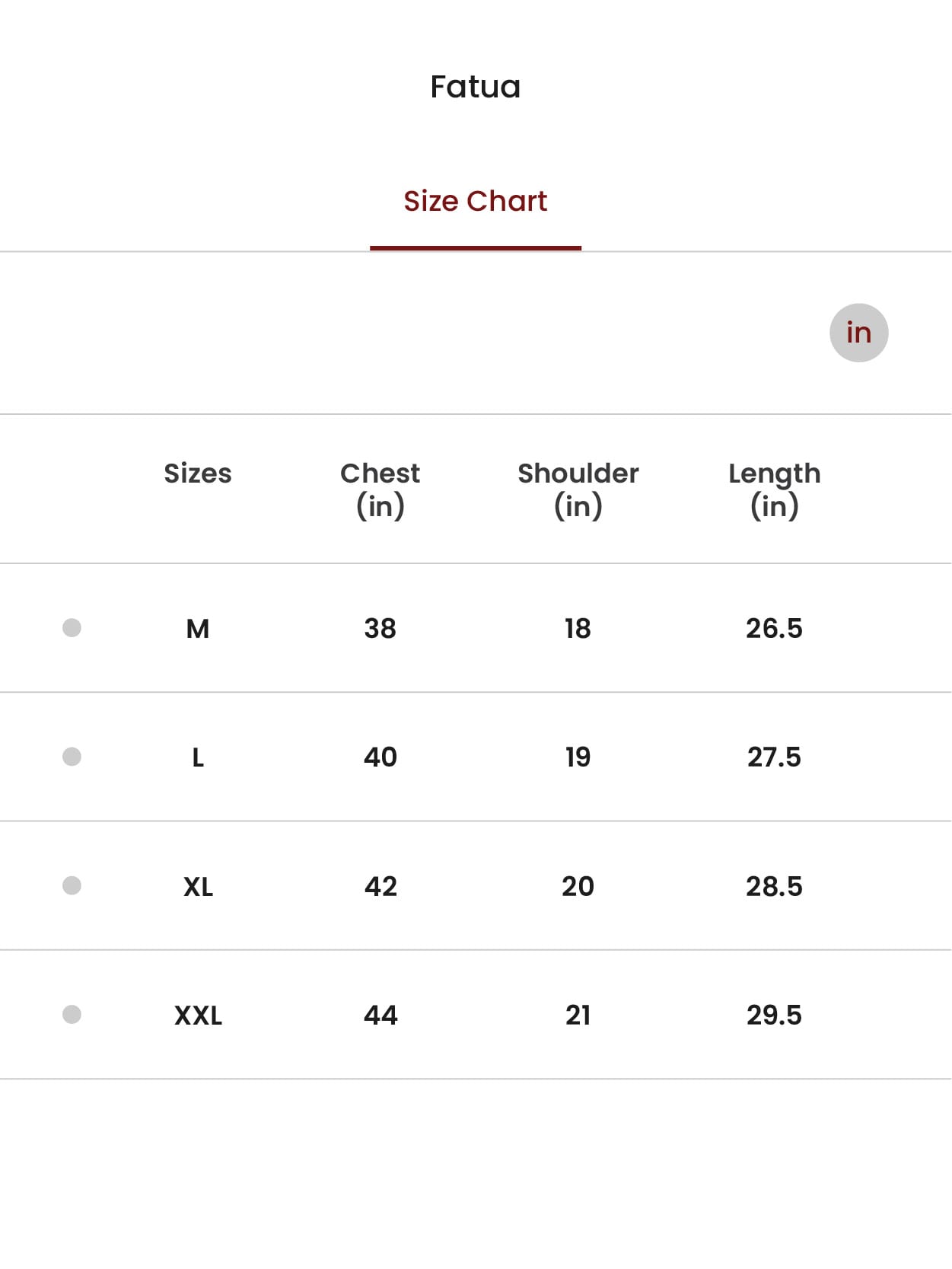Click chest value 38 in the table

pyautogui.click(x=380, y=629)
